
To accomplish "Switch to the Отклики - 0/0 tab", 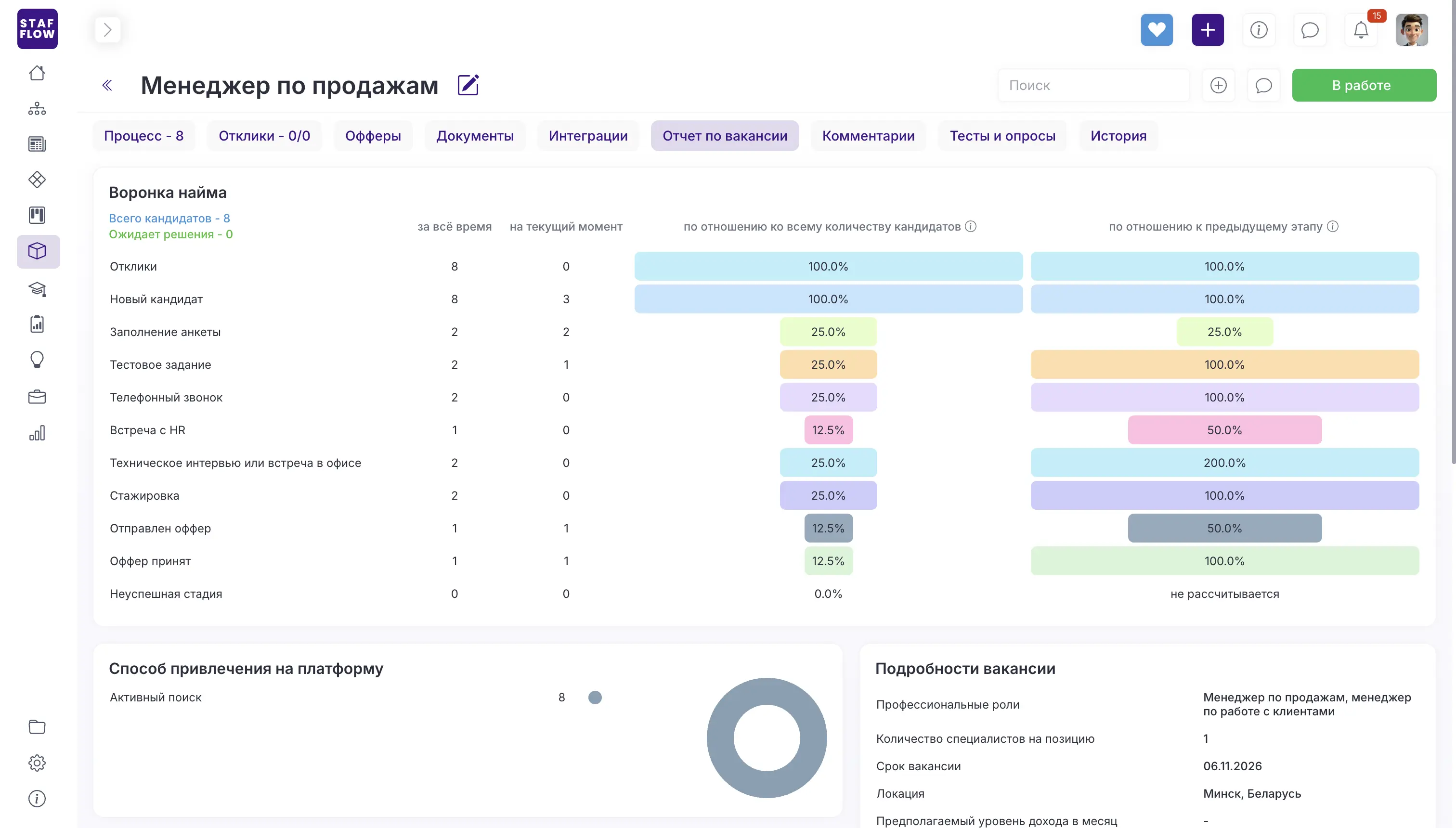I will tap(264, 136).
